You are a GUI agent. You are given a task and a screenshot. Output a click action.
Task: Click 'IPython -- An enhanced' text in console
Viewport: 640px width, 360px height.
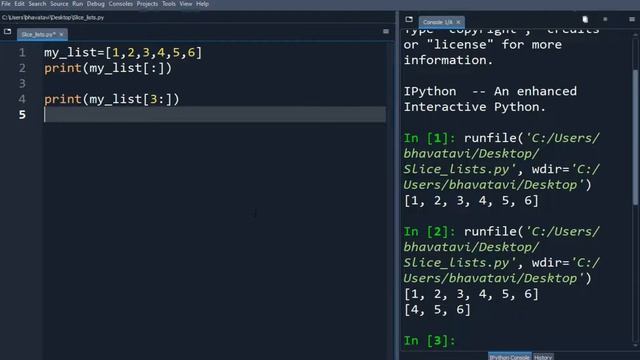490,91
